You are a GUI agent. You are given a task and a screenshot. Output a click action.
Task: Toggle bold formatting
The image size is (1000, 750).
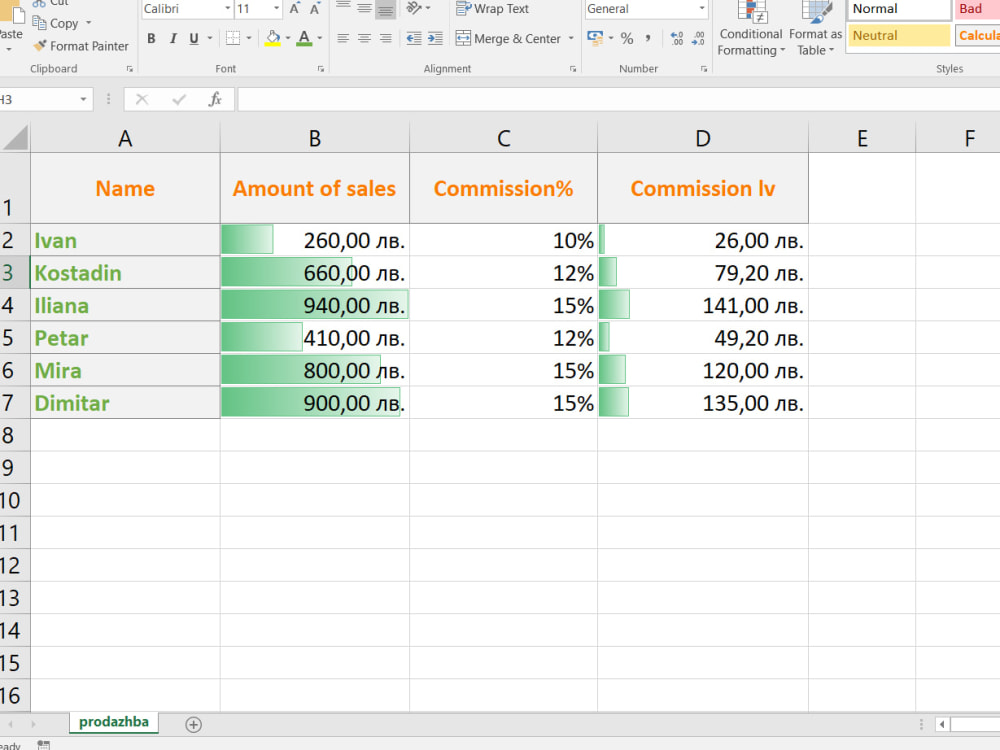(x=151, y=38)
